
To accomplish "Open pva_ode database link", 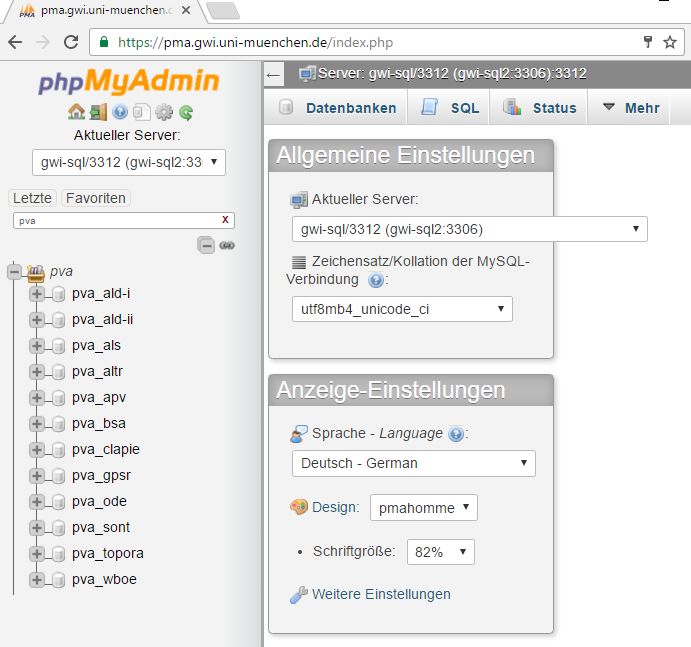I will [x=99, y=502].
